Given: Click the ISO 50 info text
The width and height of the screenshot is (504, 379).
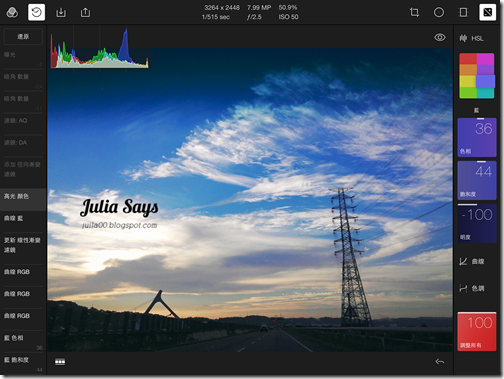Looking at the screenshot, I should click(x=288, y=17).
